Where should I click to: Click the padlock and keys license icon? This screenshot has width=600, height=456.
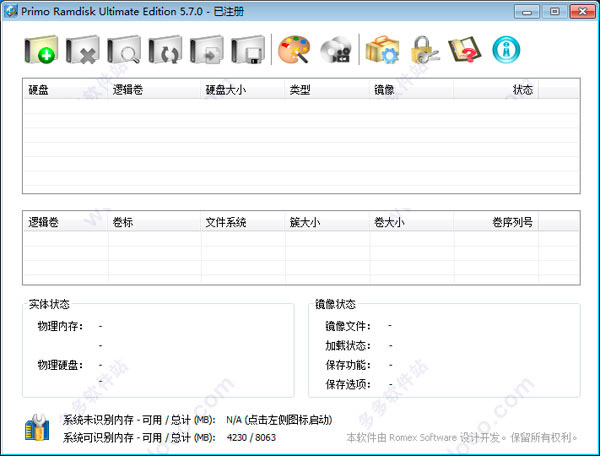tap(424, 50)
